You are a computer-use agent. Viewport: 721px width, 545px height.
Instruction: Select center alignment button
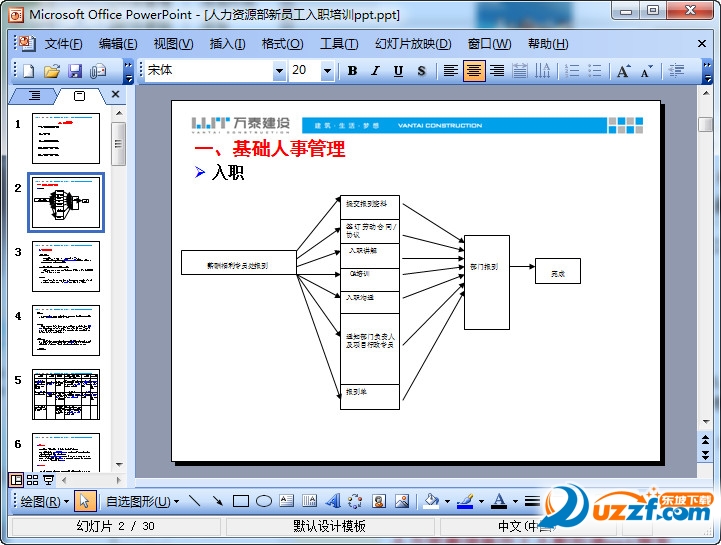pos(474,71)
